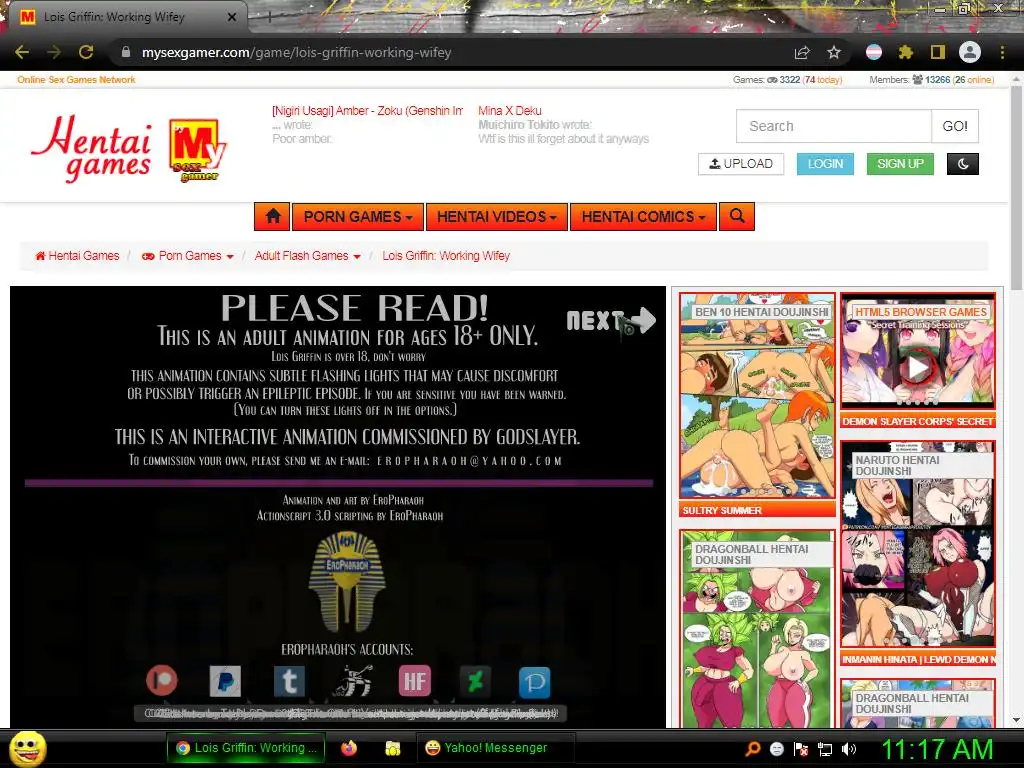Open the Mina X Deku comment link
The height and width of the screenshot is (768, 1024).
click(x=509, y=110)
